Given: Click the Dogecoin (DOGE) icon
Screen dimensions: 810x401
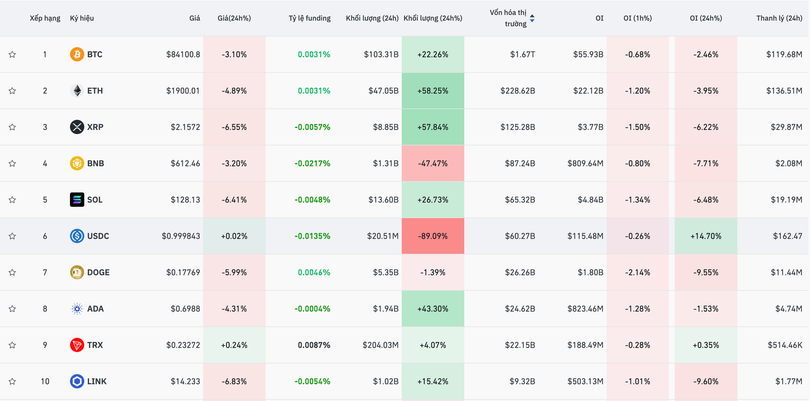Looking at the screenshot, I should pos(77,273).
